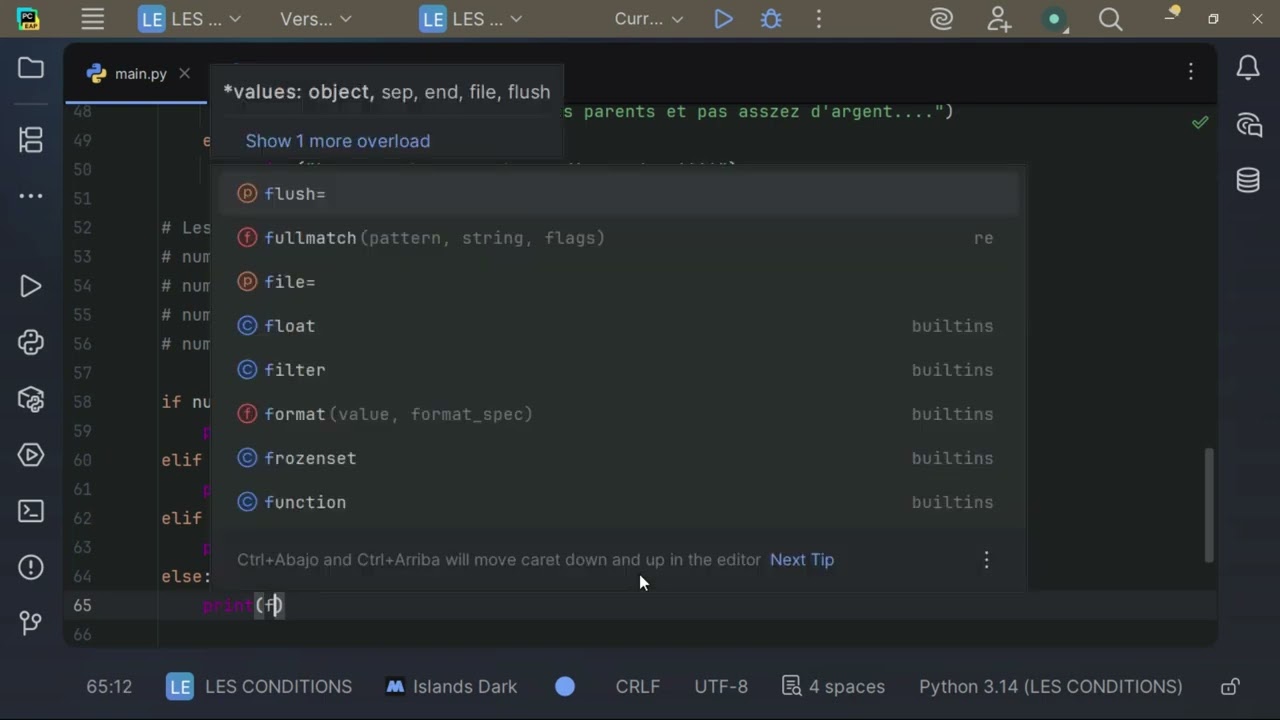Click Show 1 more overload link
The image size is (1280, 720).
pos(338,141)
